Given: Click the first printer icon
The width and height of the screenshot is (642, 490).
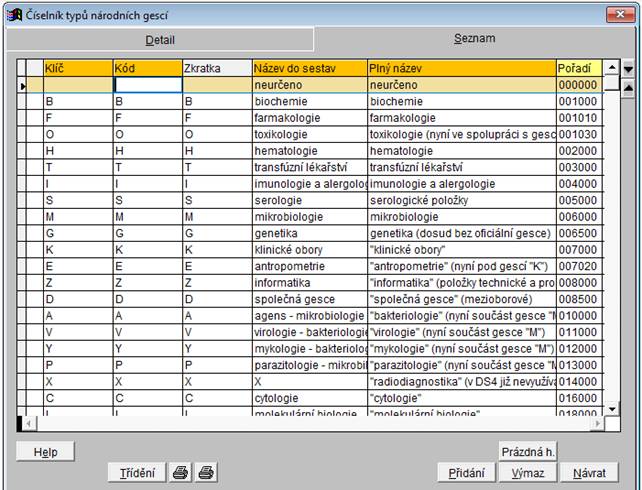Looking at the screenshot, I should (x=181, y=473).
